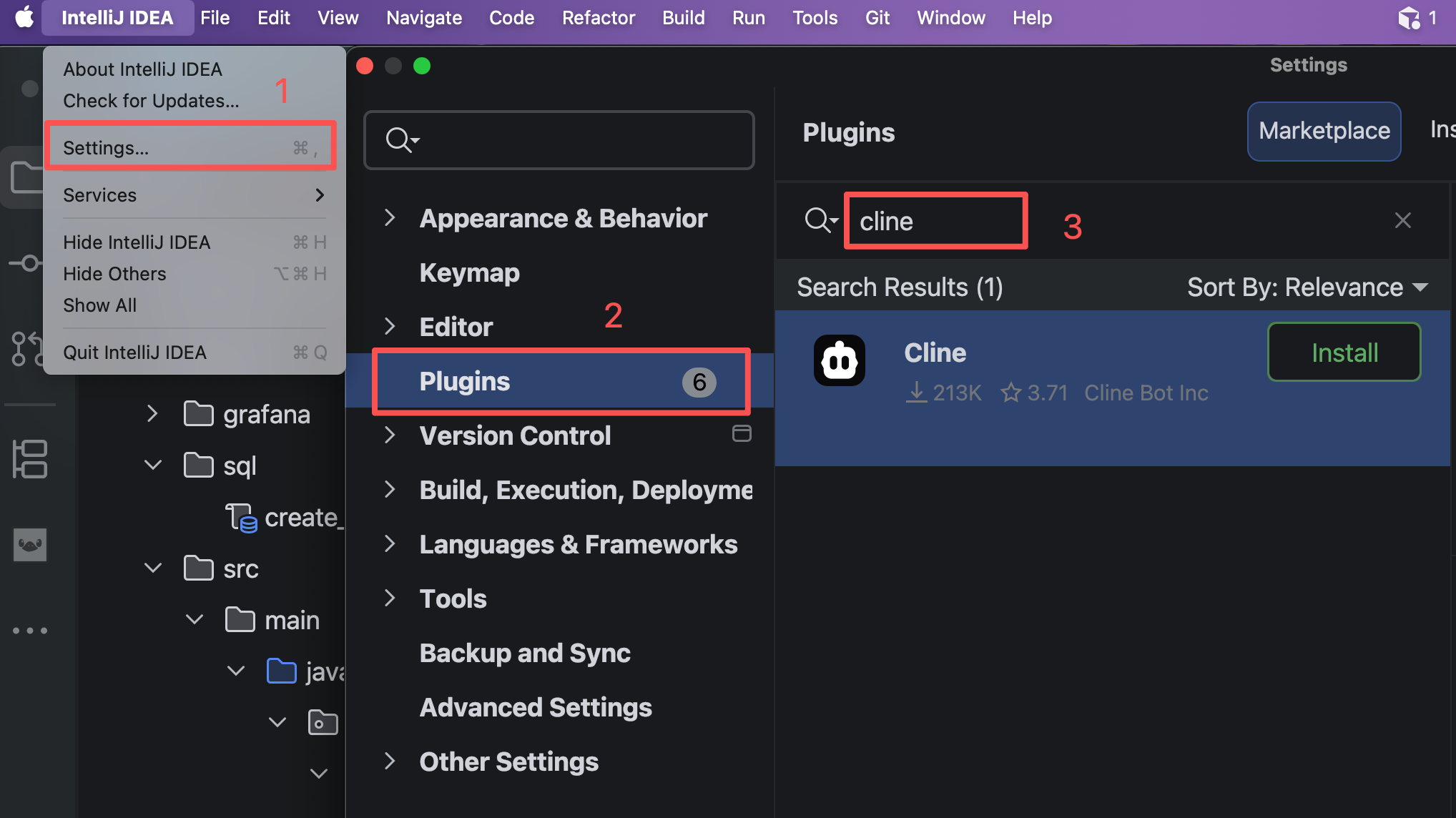The image size is (1456, 818).
Task: Click the Toolbox icon in menu bar
Action: point(1408,17)
